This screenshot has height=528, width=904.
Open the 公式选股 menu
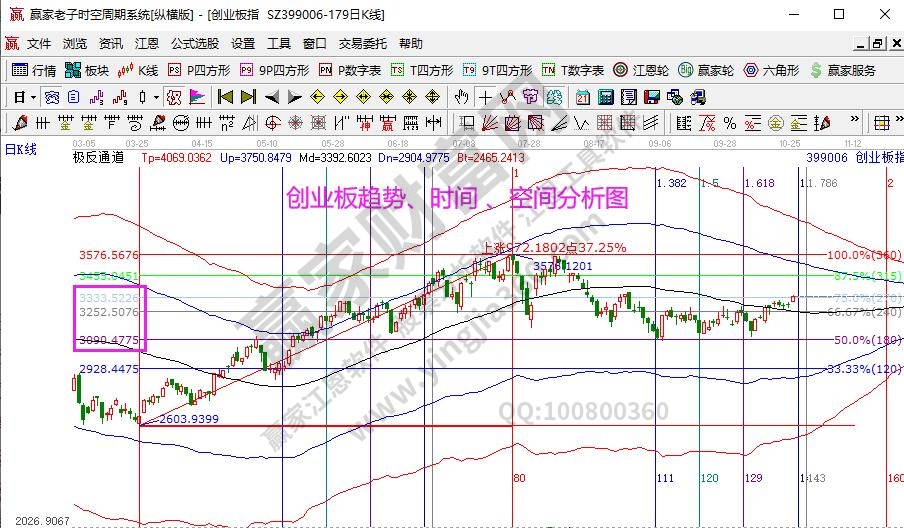pyautogui.click(x=194, y=44)
